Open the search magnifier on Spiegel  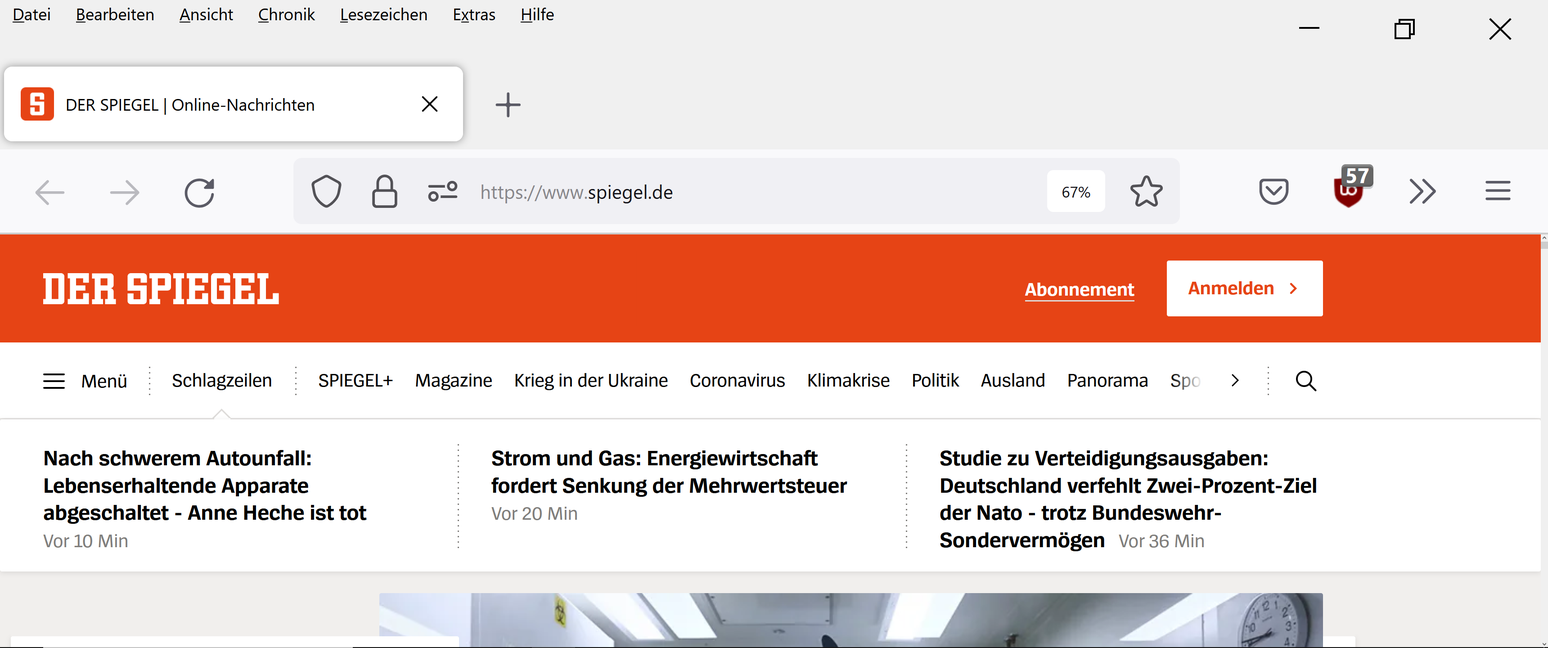1306,381
